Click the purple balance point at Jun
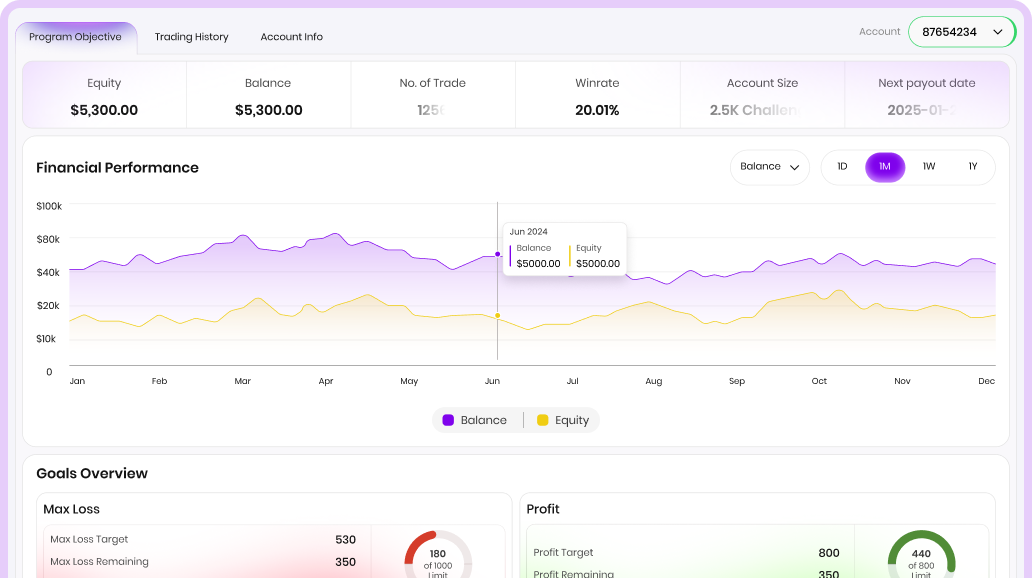Image resolution: width=1032 pixels, height=578 pixels. click(x=498, y=254)
